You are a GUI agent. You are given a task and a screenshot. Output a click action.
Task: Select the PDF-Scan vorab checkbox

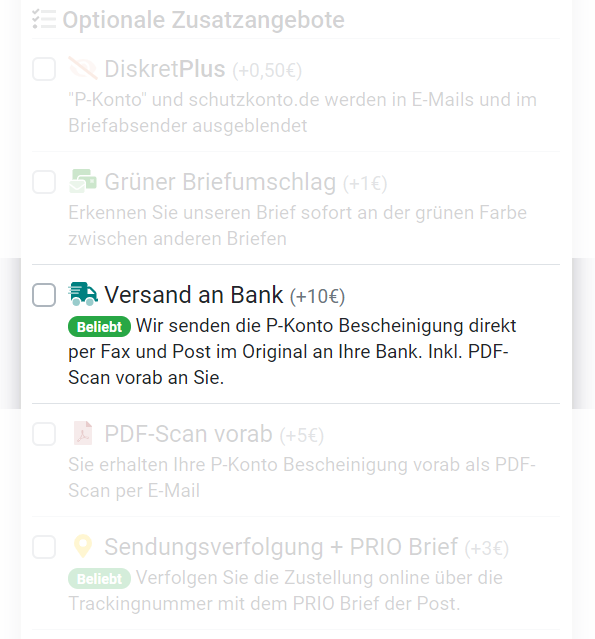pyautogui.click(x=44, y=434)
